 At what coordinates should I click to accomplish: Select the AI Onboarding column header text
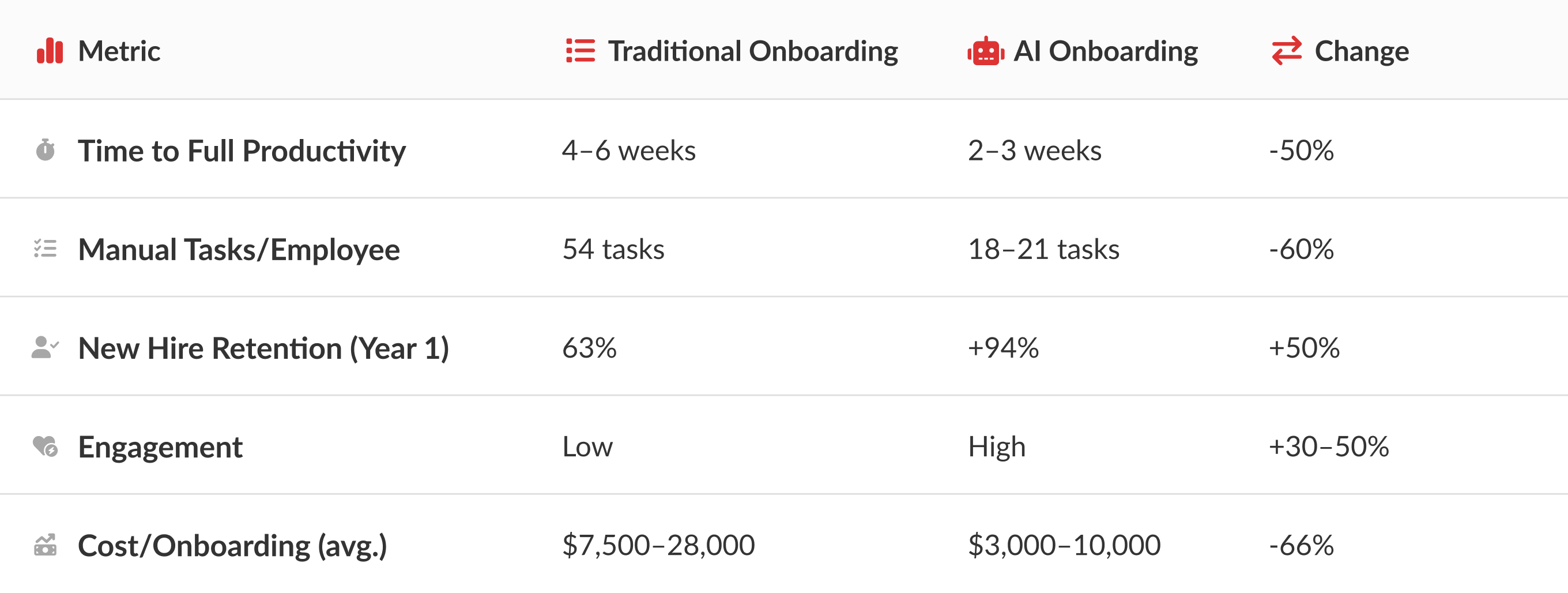1105,51
